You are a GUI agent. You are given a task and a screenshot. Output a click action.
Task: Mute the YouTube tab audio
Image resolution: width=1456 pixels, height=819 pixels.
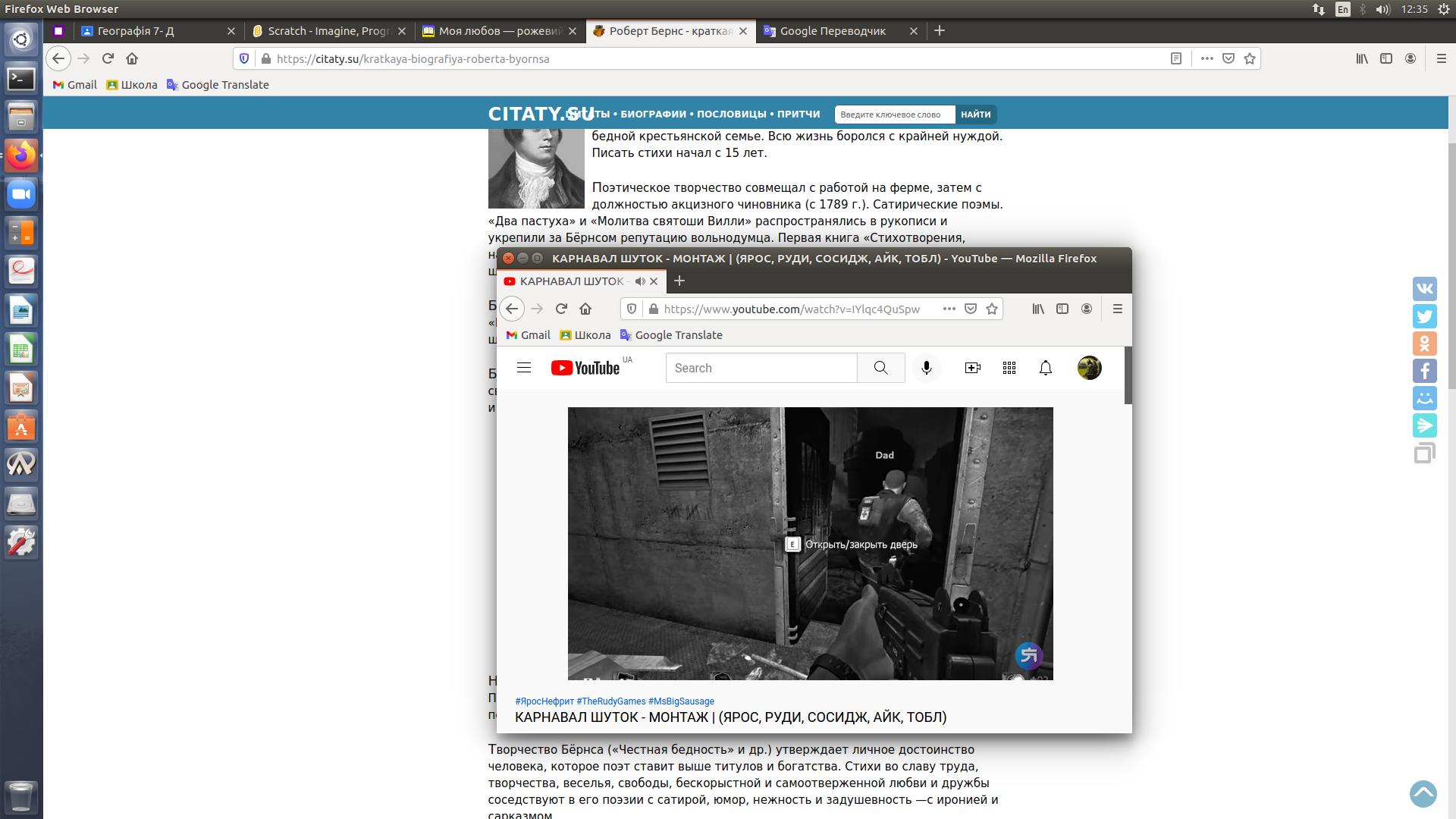coord(640,281)
